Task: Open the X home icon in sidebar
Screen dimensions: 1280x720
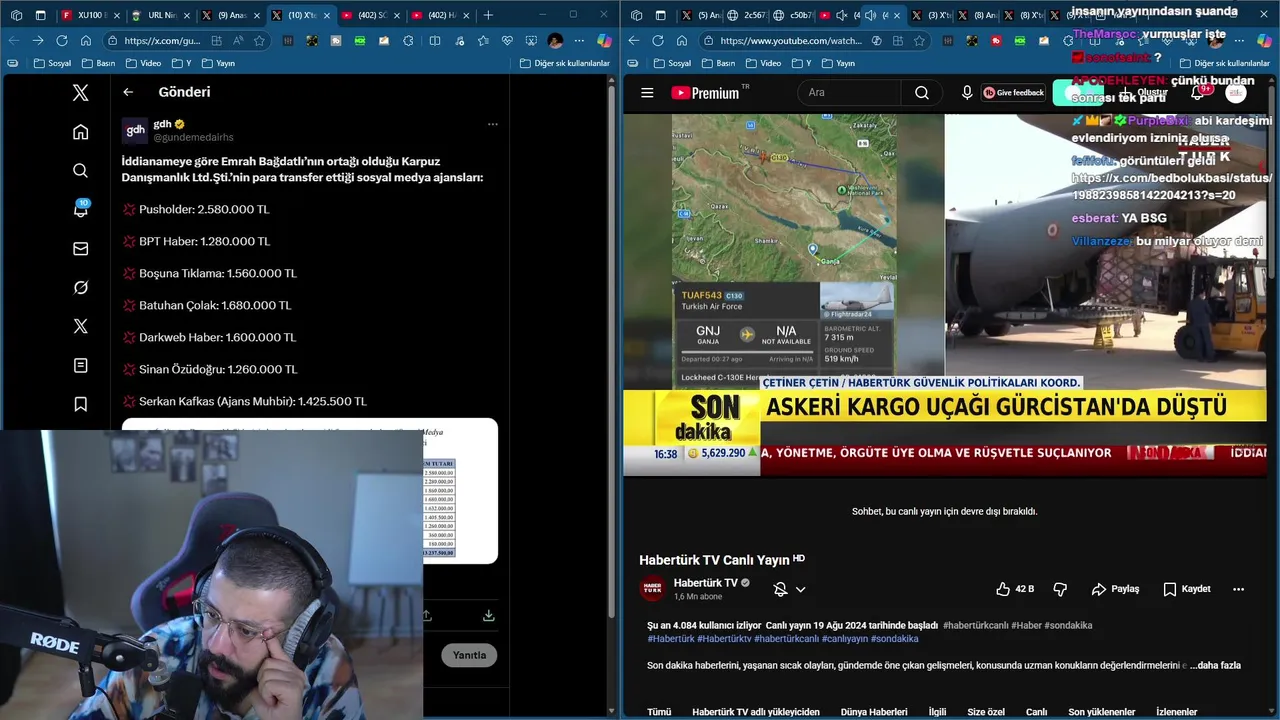Action: click(81, 132)
